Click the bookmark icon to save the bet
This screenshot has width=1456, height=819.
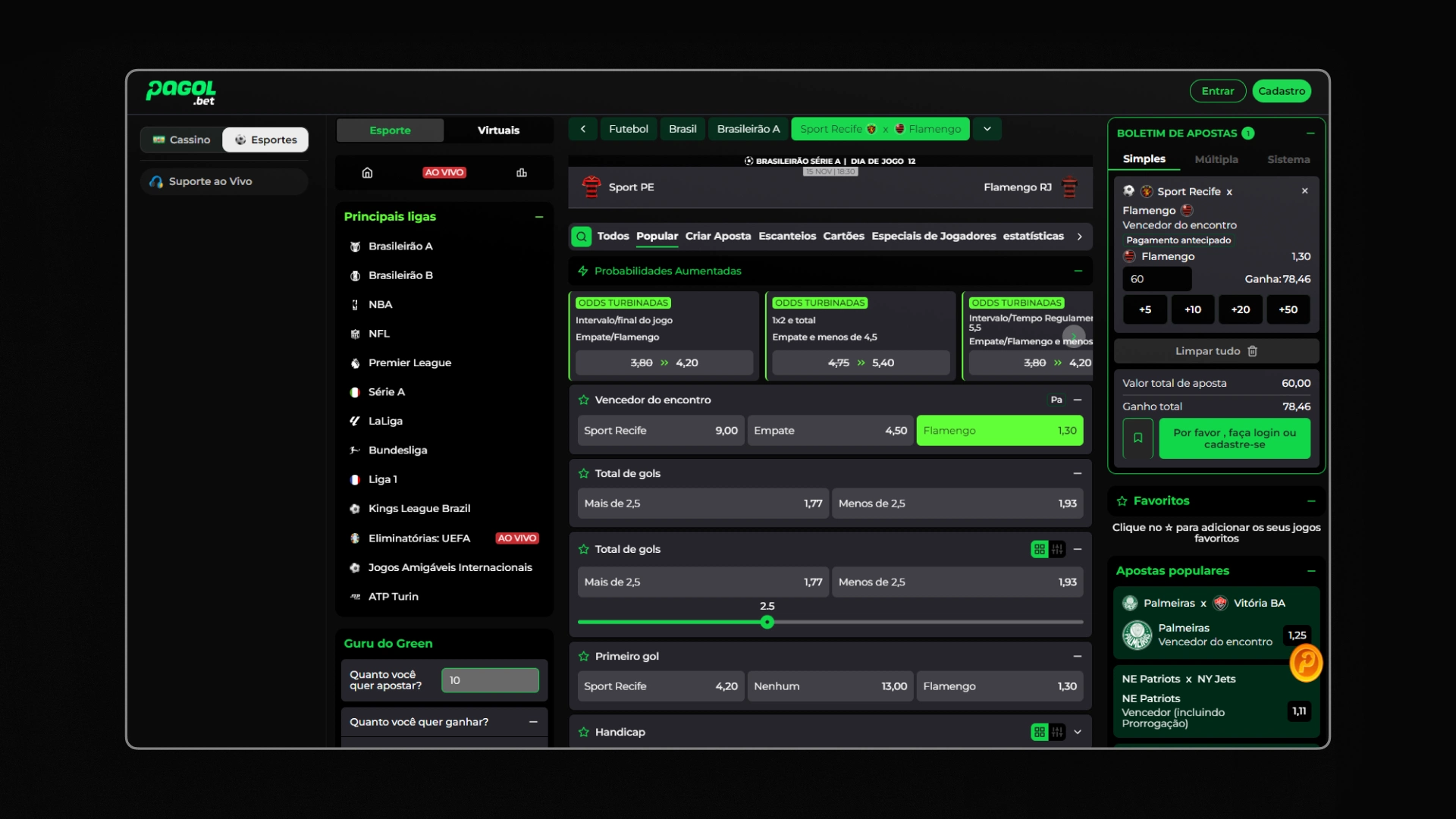pos(1137,438)
